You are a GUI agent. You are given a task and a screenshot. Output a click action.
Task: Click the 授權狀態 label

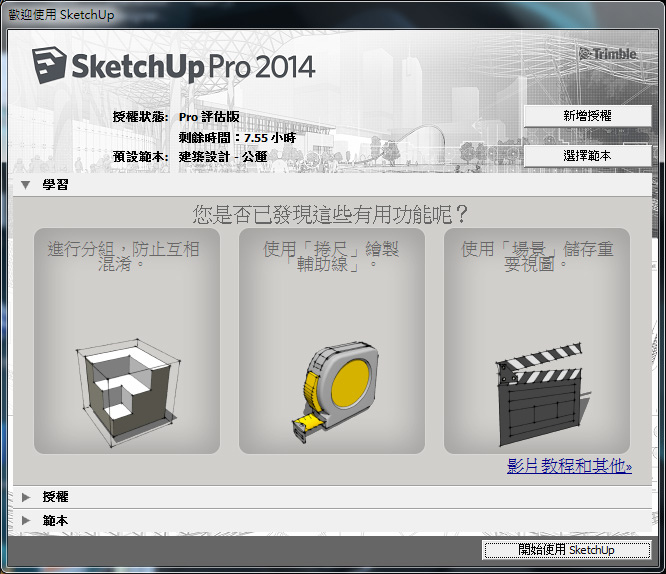point(141,117)
